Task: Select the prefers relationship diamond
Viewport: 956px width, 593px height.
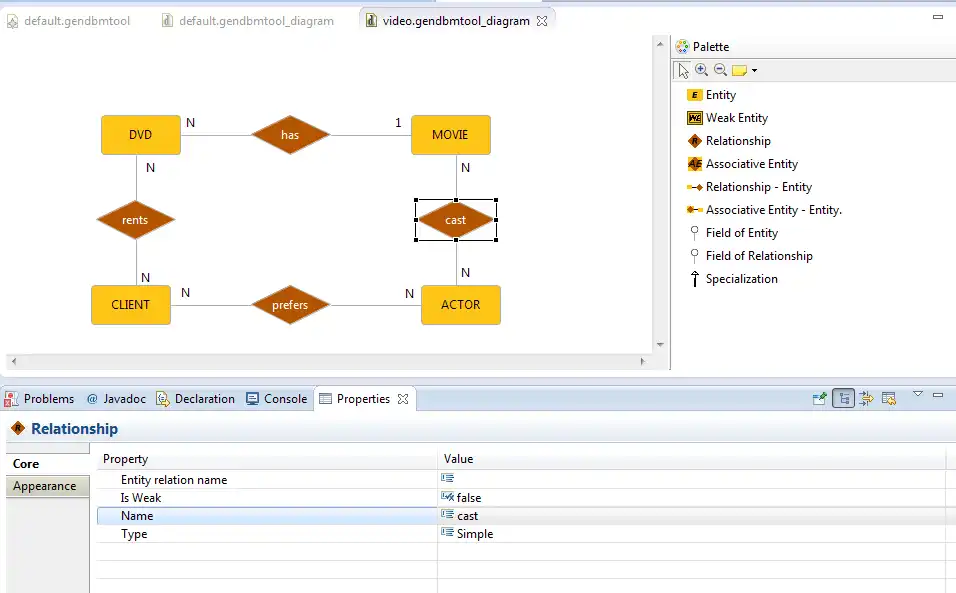Action: pos(290,305)
